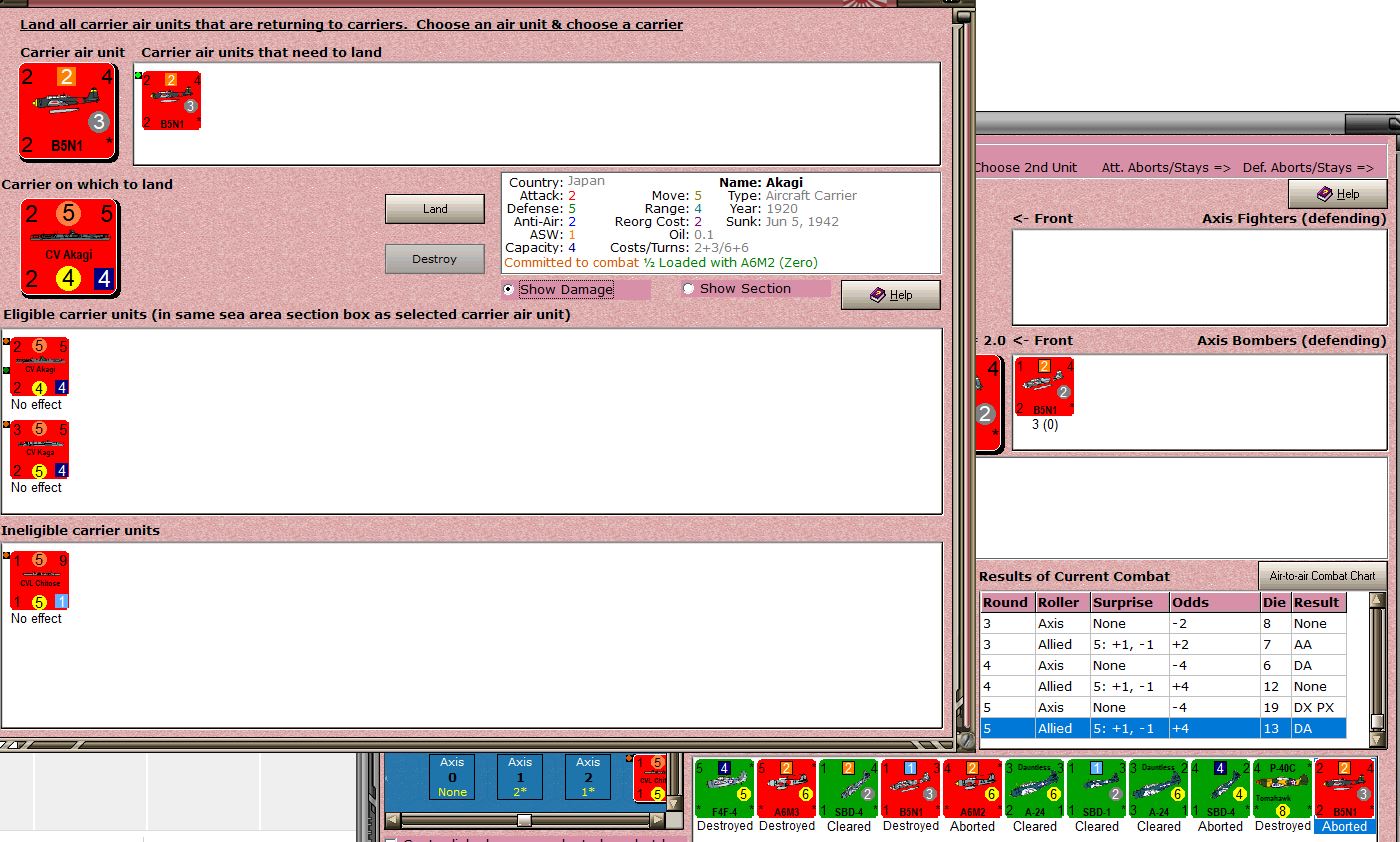Select the destroyed F4F-4 counter
Screen dimensions: 1400x842
coord(725,789)
